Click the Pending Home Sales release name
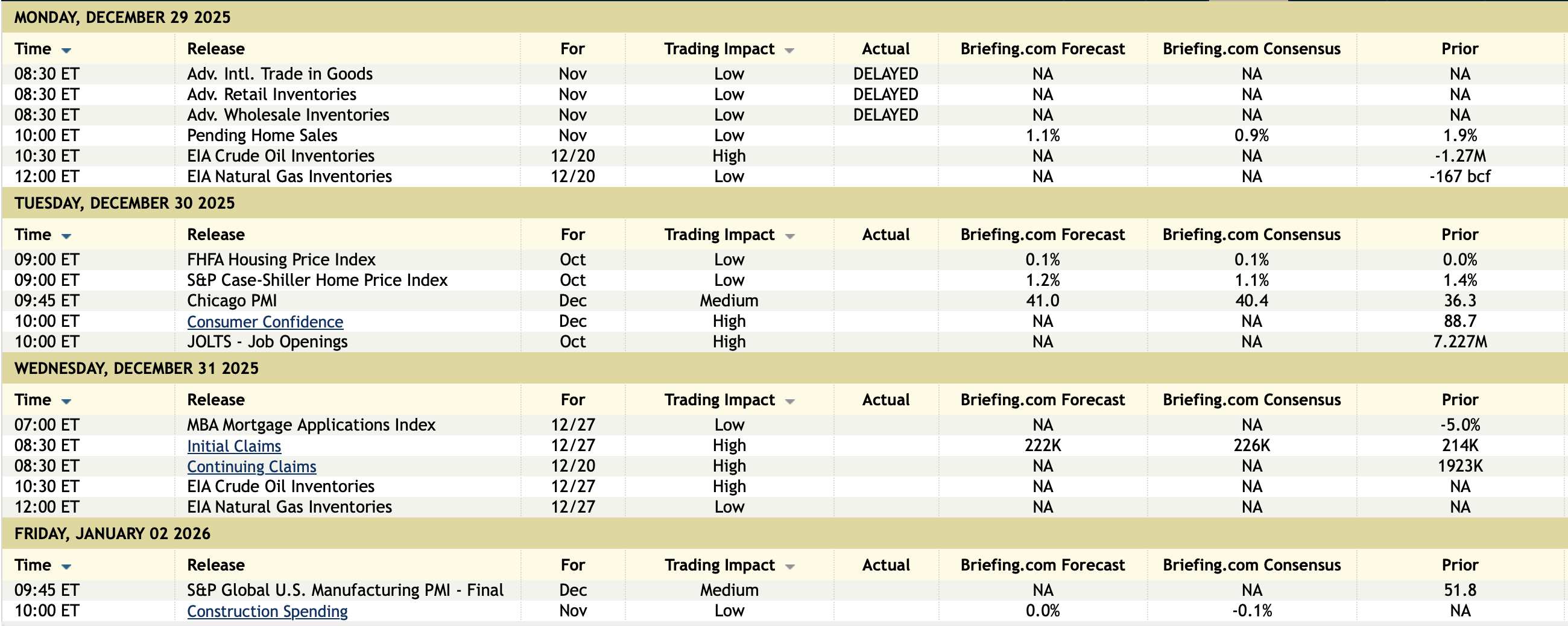Screen dimensions: 1568x626 click(x=262, y=135)
